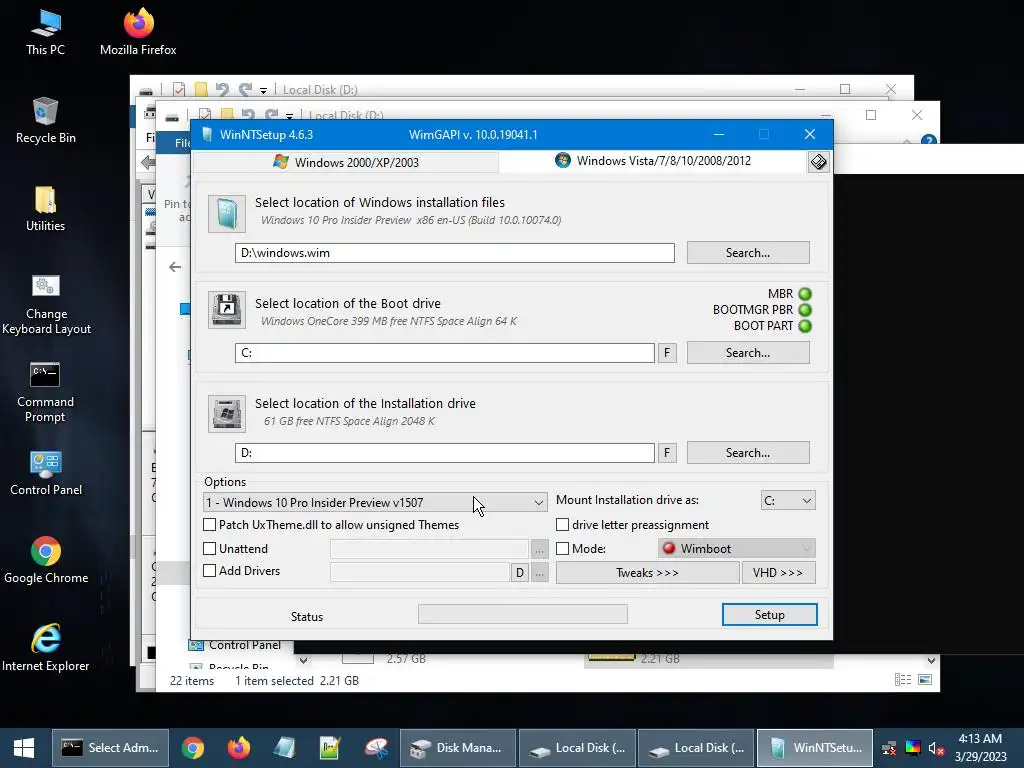Click the Boot drive C: path field
The height and width of the screenshot is (768, 1024).
click(445, 353)
